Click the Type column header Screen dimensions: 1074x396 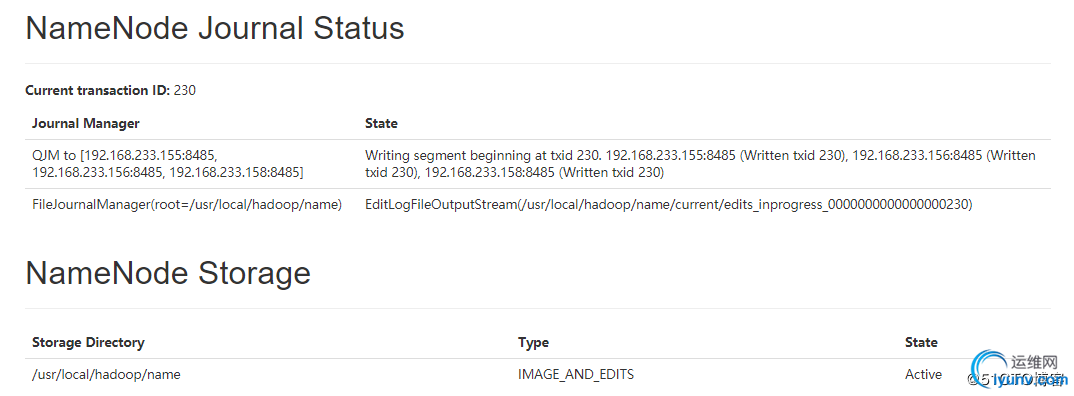534,343
